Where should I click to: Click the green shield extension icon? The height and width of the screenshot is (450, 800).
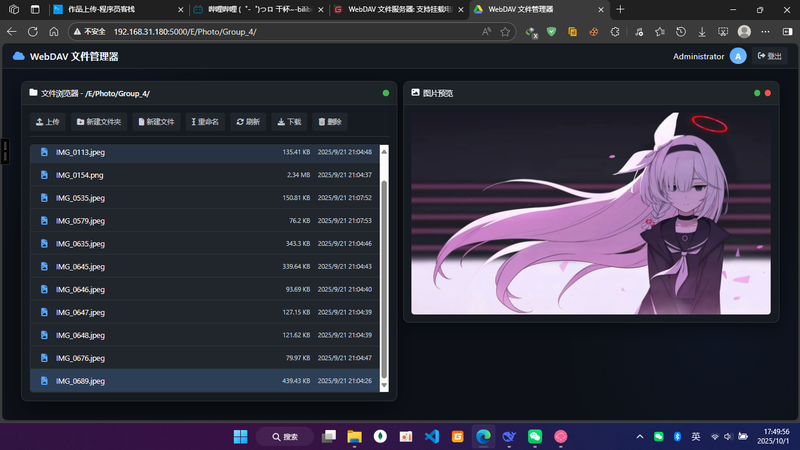tap(552, 32)
